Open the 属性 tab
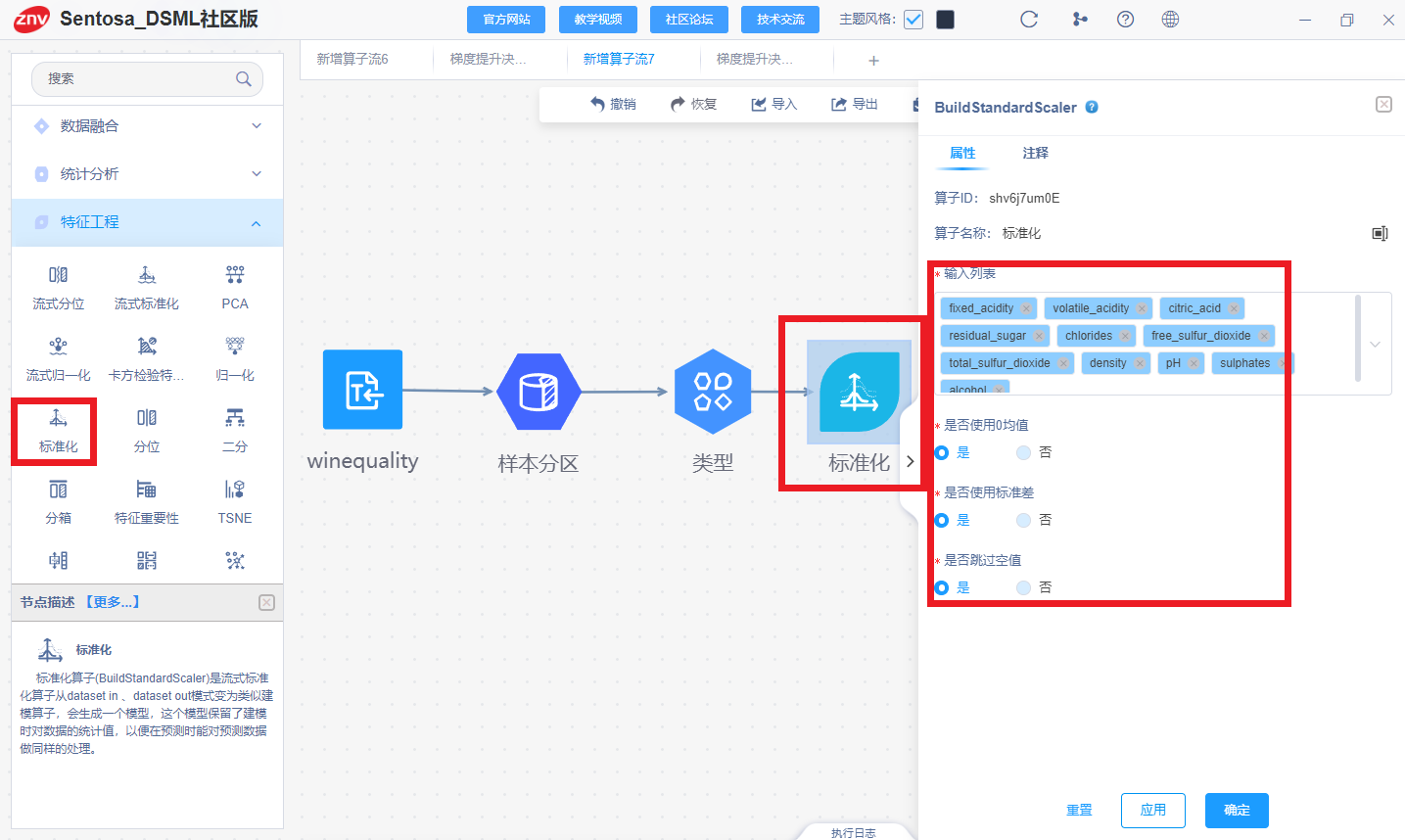Screen dimensions: 1405x840 coord(962,153)
